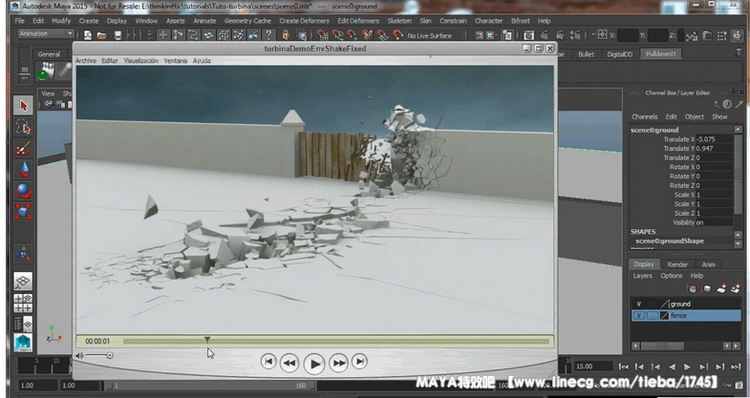Choose the Paint selection brush tool
Screen dimensions: 750x398
23,148
